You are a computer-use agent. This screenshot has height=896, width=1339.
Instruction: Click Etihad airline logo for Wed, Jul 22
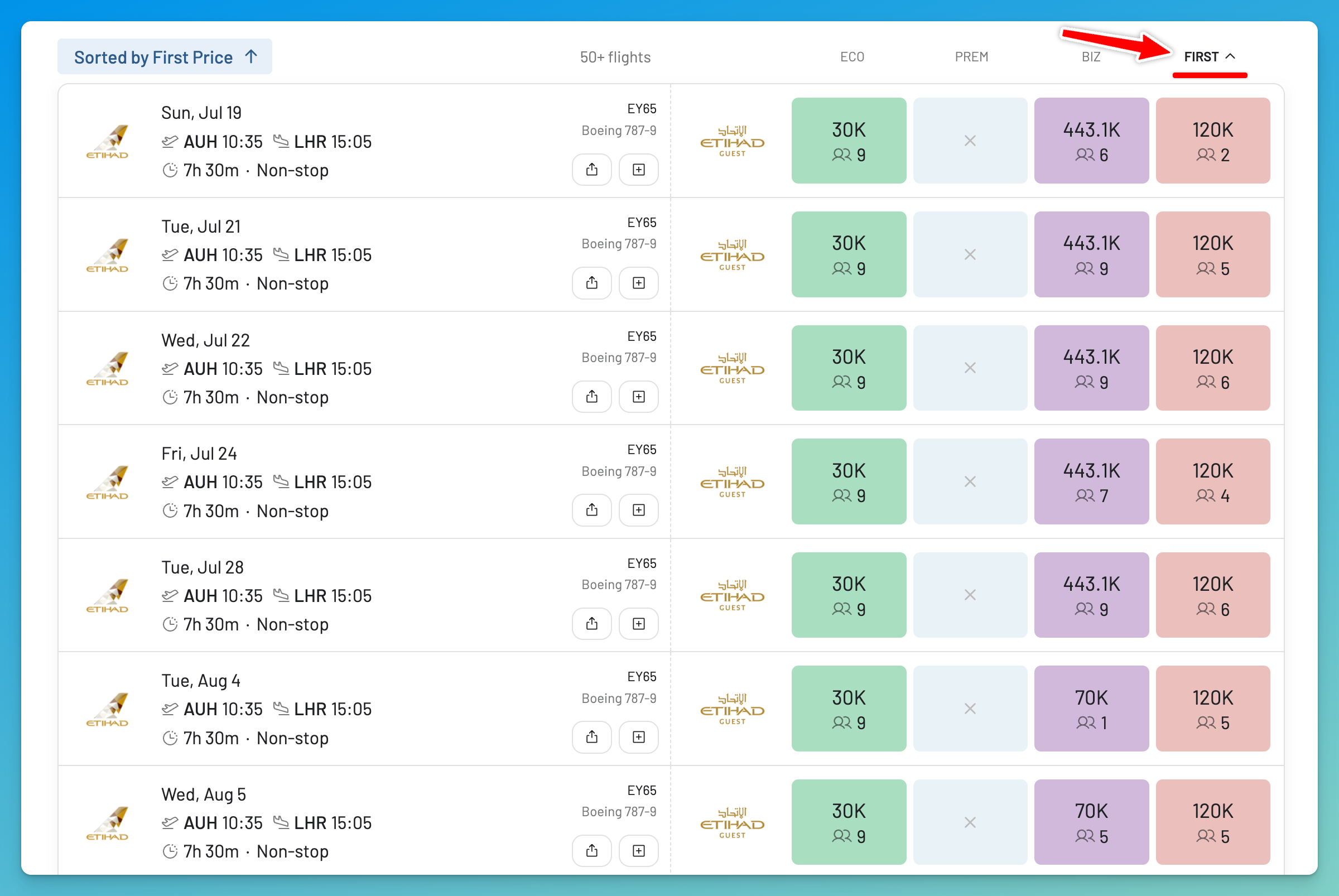click(108, 369)
